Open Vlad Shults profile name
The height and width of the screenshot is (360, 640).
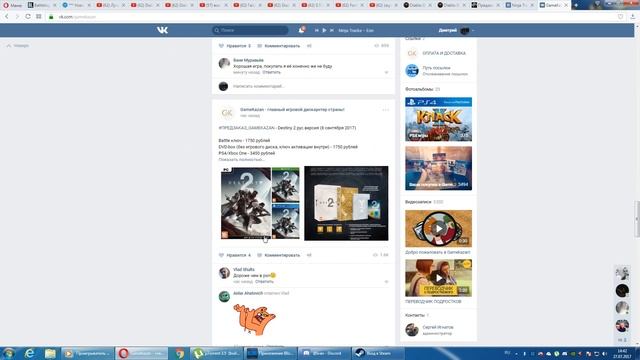pyautogui.click(x=244, y=269)
